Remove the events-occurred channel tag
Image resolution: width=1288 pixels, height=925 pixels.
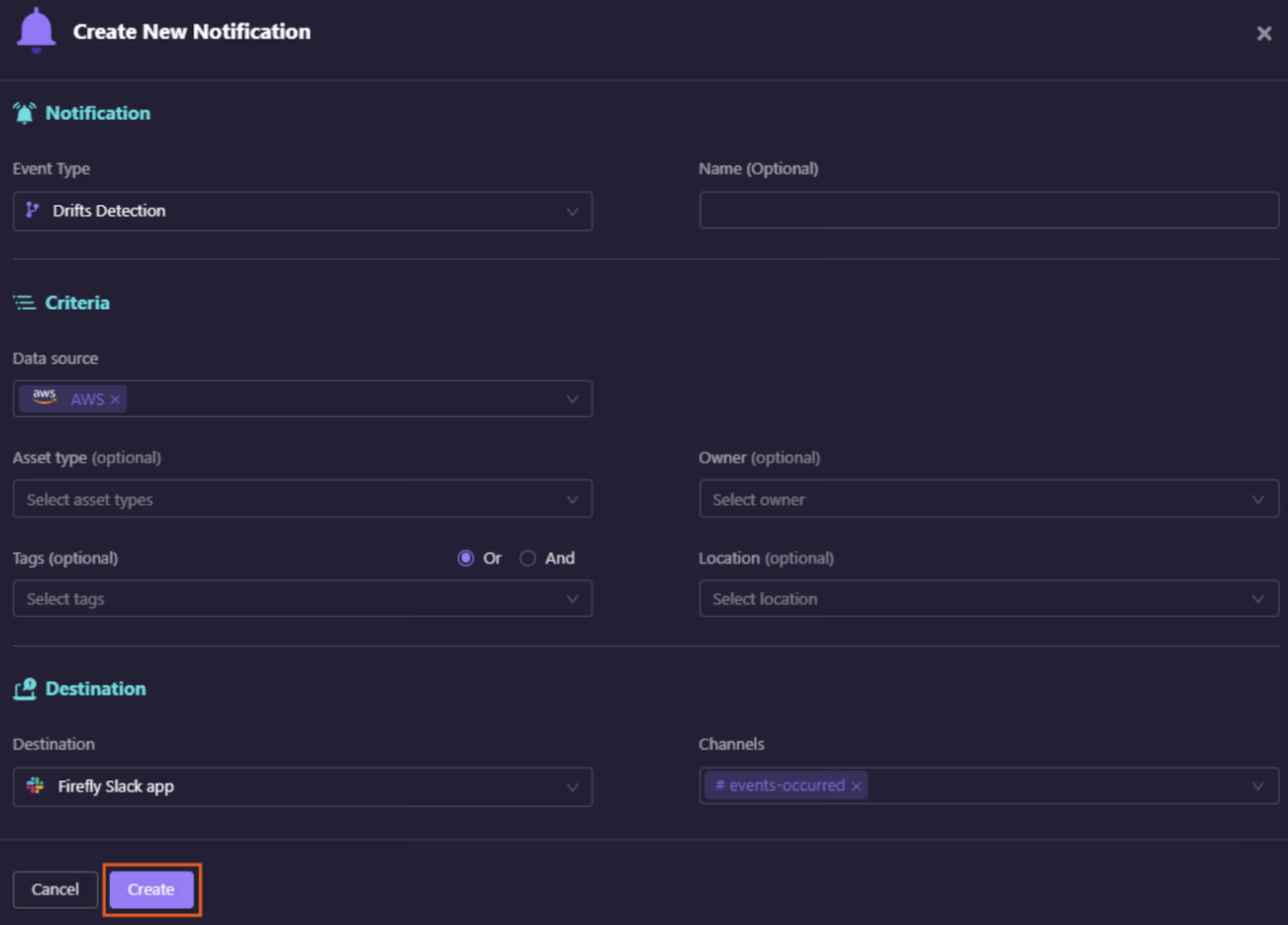point(857,787)
